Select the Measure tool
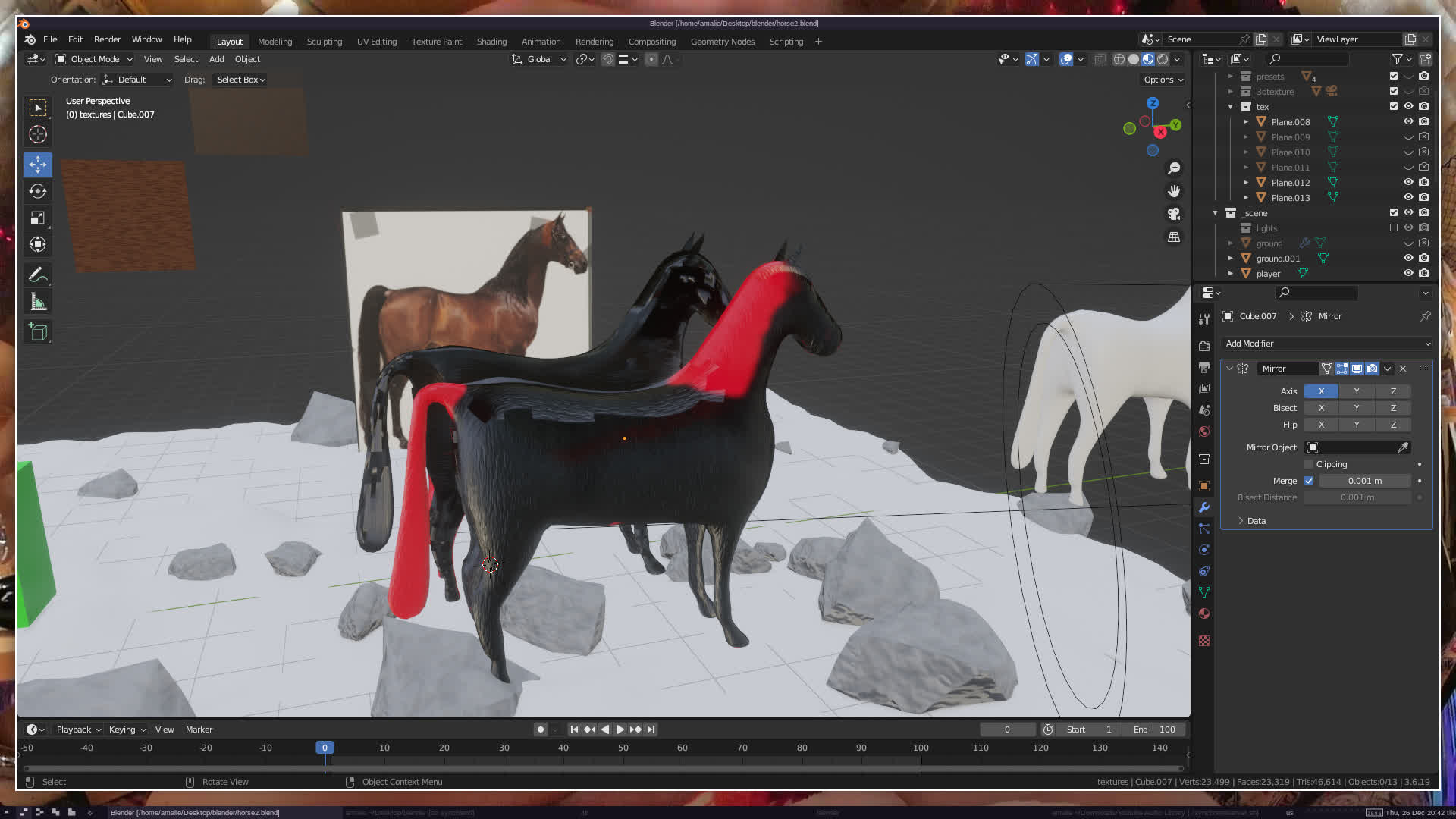Screen dimensions: 1456x819 click(x=38, y=303)
